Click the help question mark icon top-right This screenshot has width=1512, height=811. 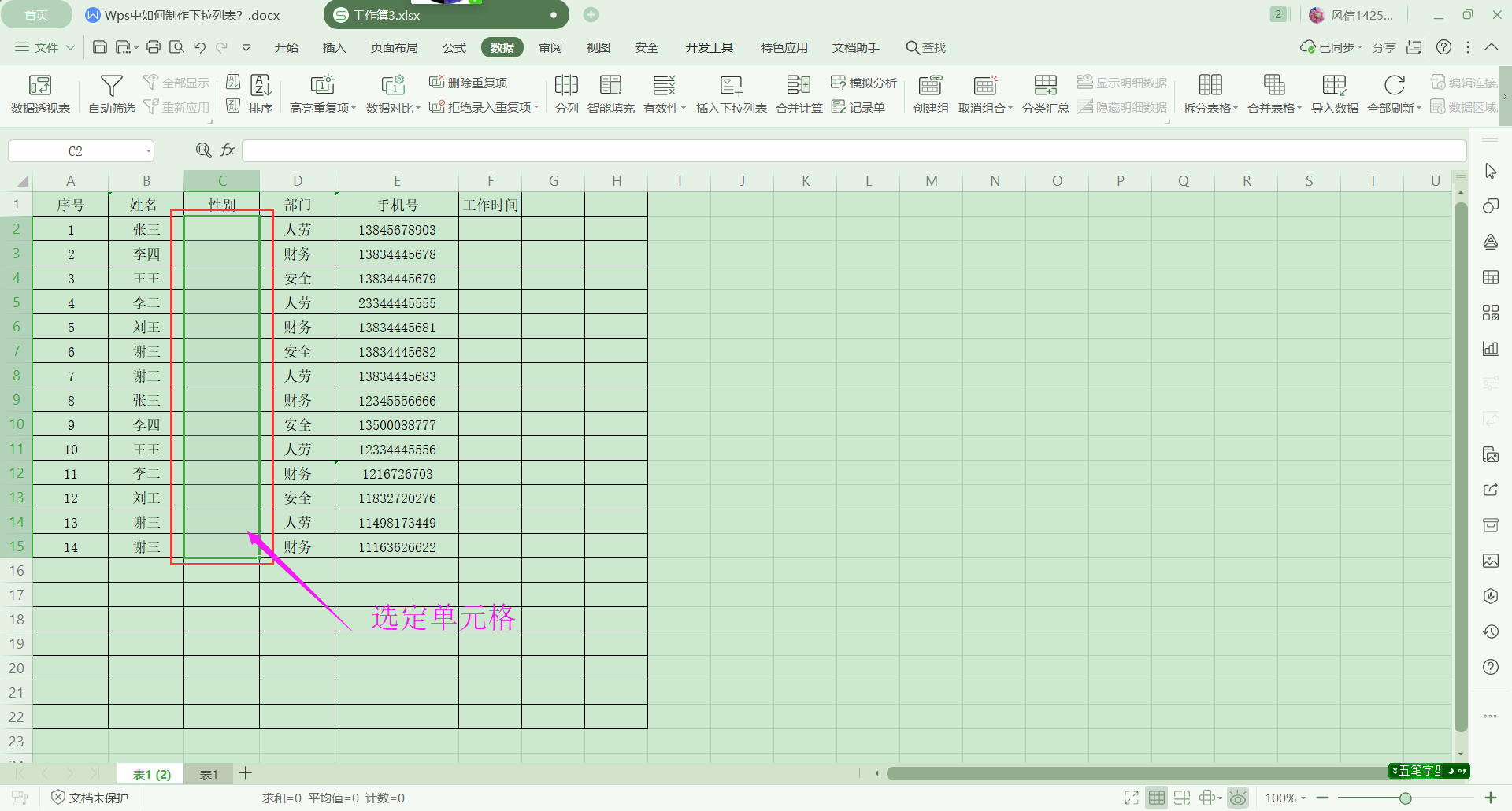pos(1443,47)
